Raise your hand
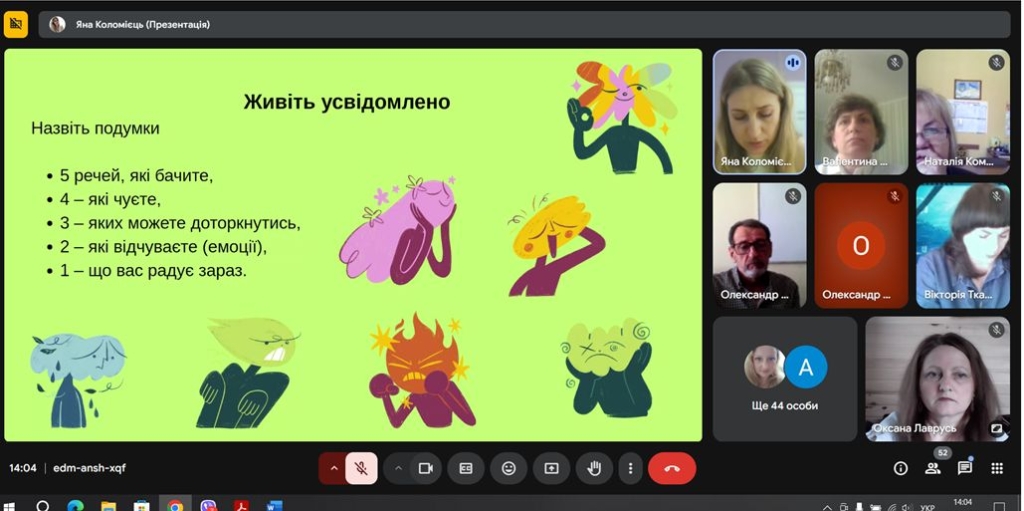This screenshot has width=1024, height=511. click(x=593, y=468)
